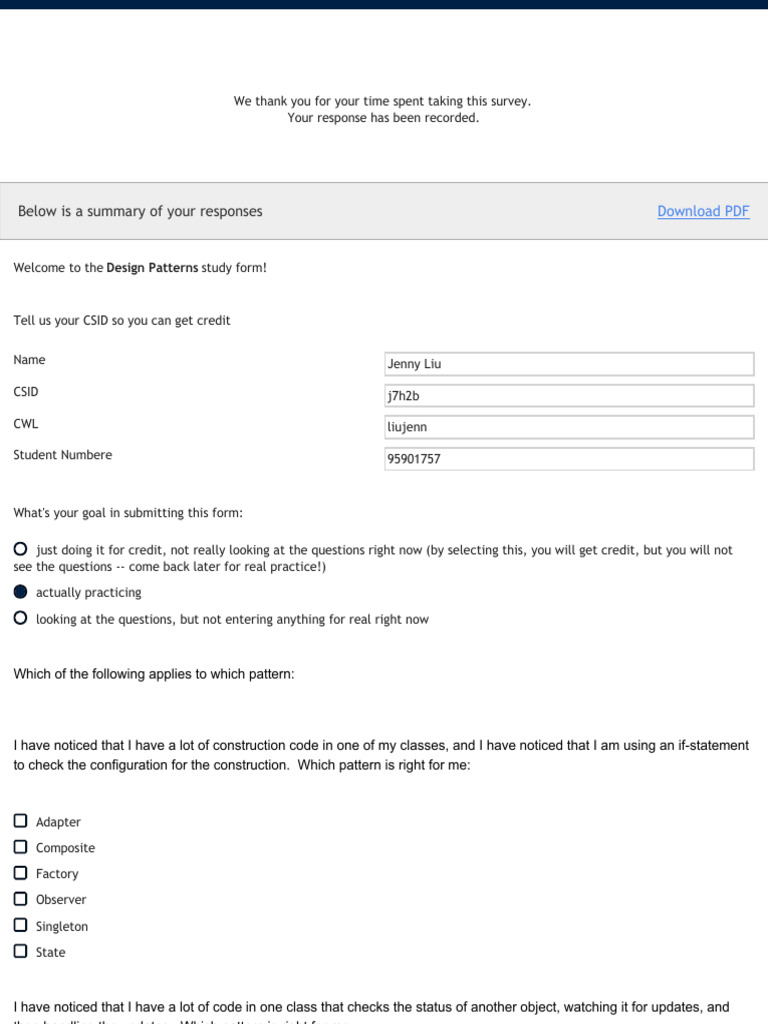768x1024 pixels.
Task: Select 'looking at the questions' radio option
Action: coord(21,619)
